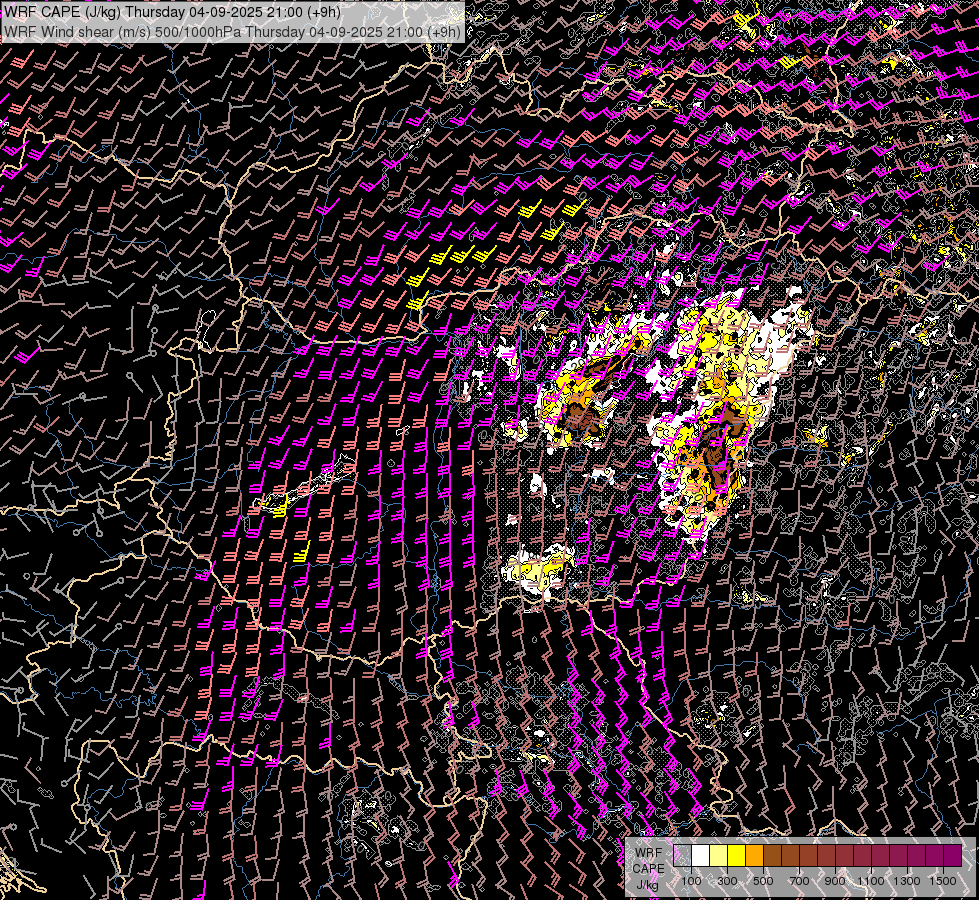Select the pale yellow 200–300 legend swatch
Viewport: 979px width, 900px height.
(719, 856)
